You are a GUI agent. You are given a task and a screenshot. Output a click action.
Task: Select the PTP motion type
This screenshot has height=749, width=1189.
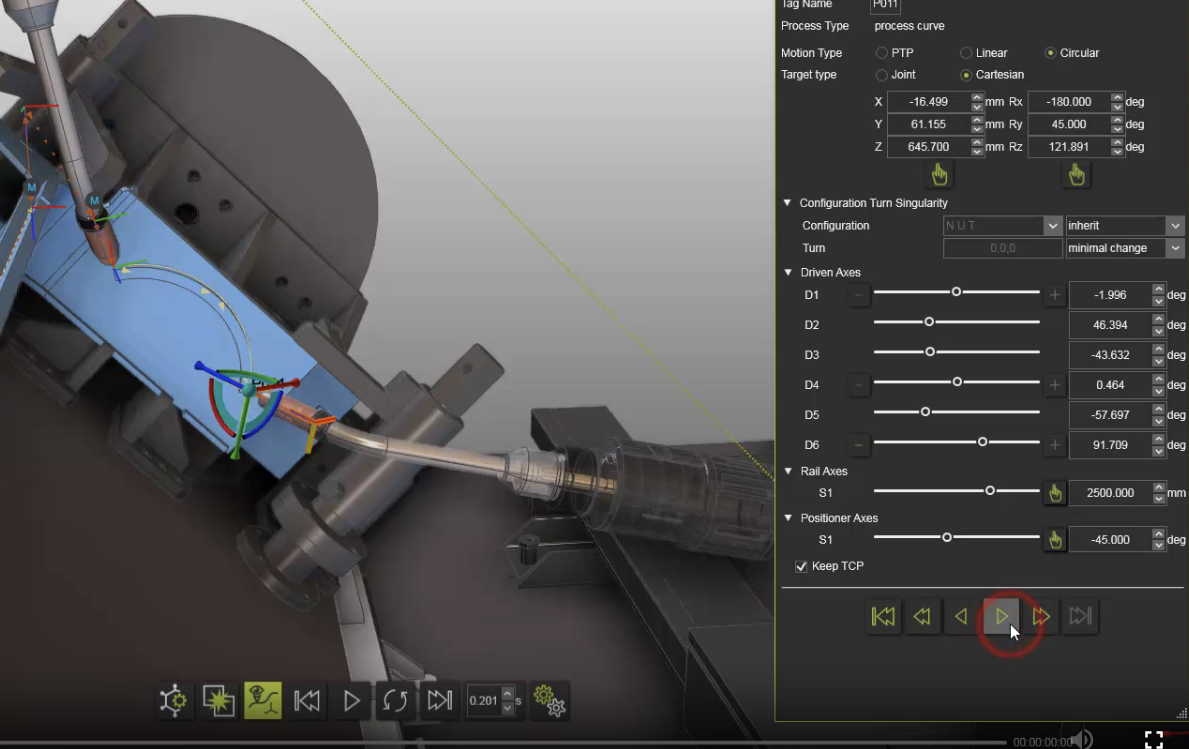882,53
